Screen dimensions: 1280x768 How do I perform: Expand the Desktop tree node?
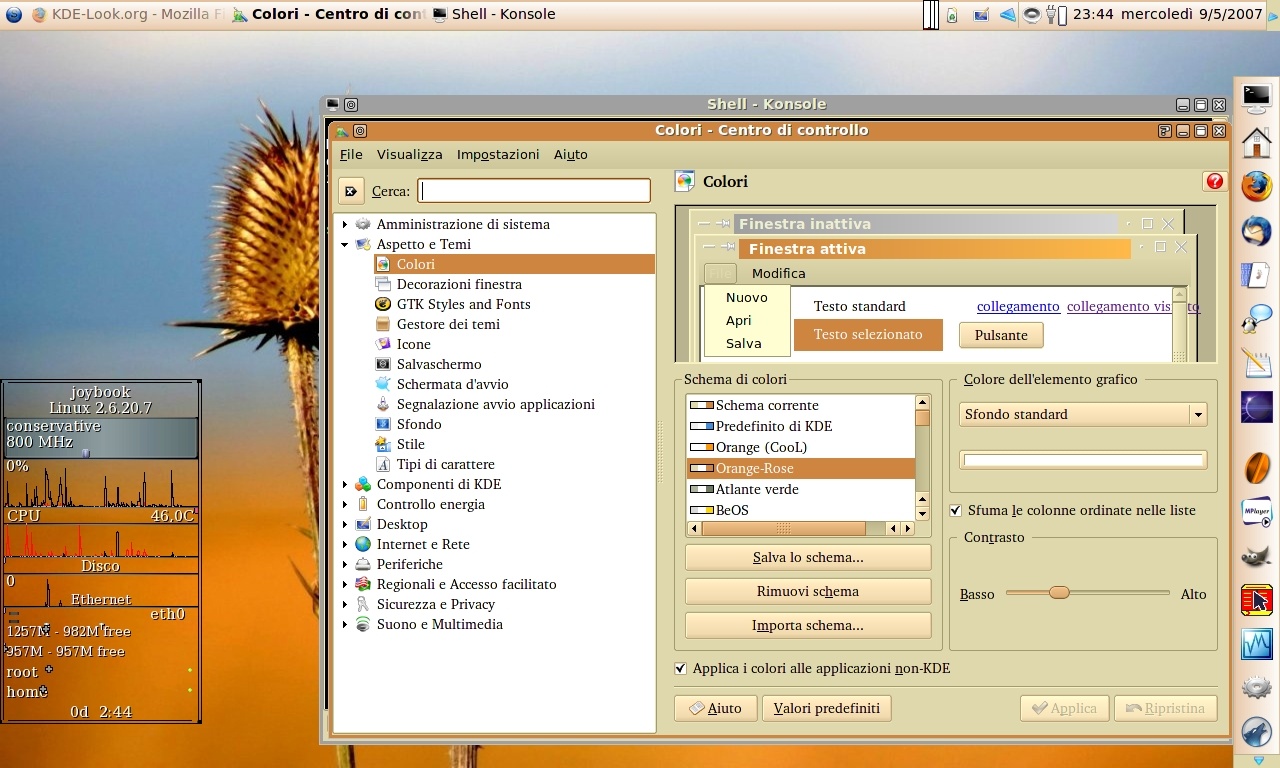(345, 524)
